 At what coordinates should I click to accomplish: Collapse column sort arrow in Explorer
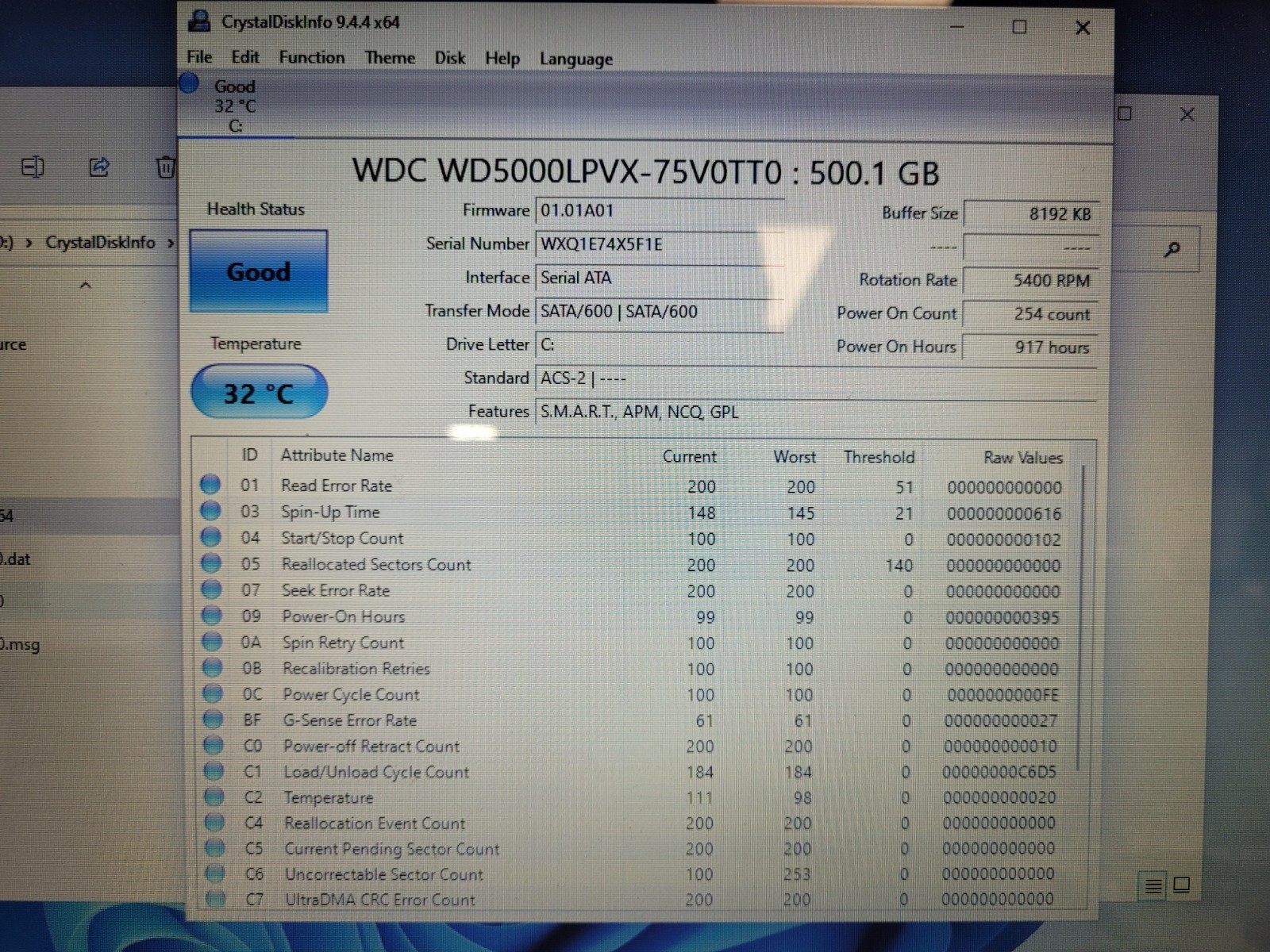(86, 285)
